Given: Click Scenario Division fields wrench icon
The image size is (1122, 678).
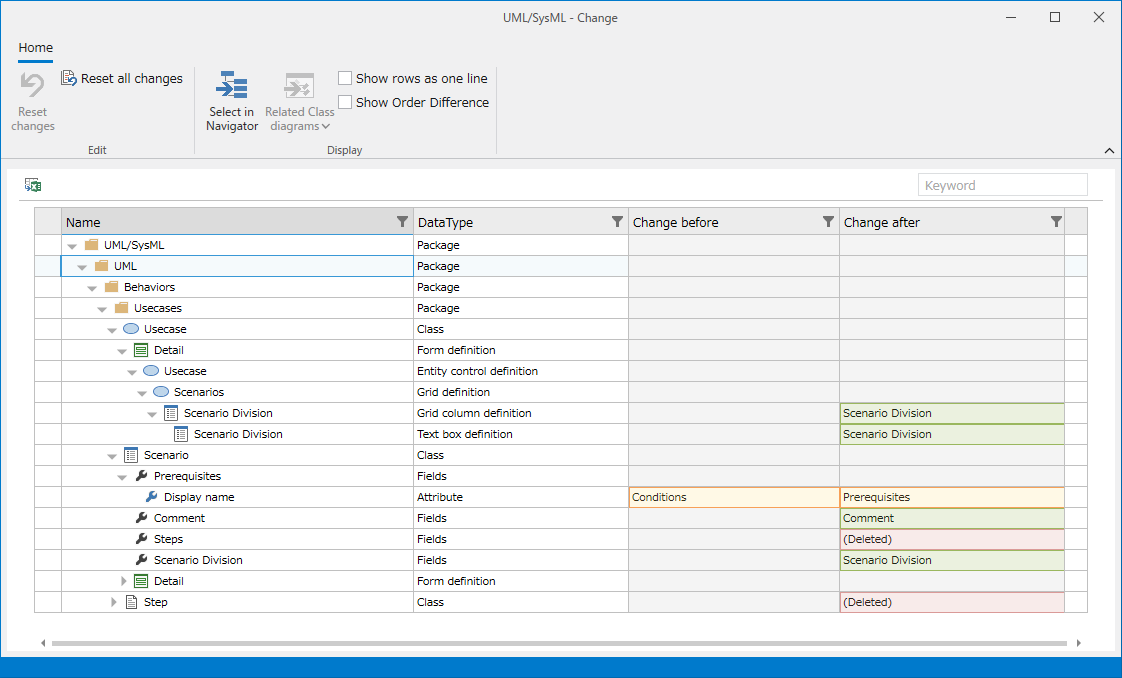Looking at the screenshot, I should tap(142, 559).
